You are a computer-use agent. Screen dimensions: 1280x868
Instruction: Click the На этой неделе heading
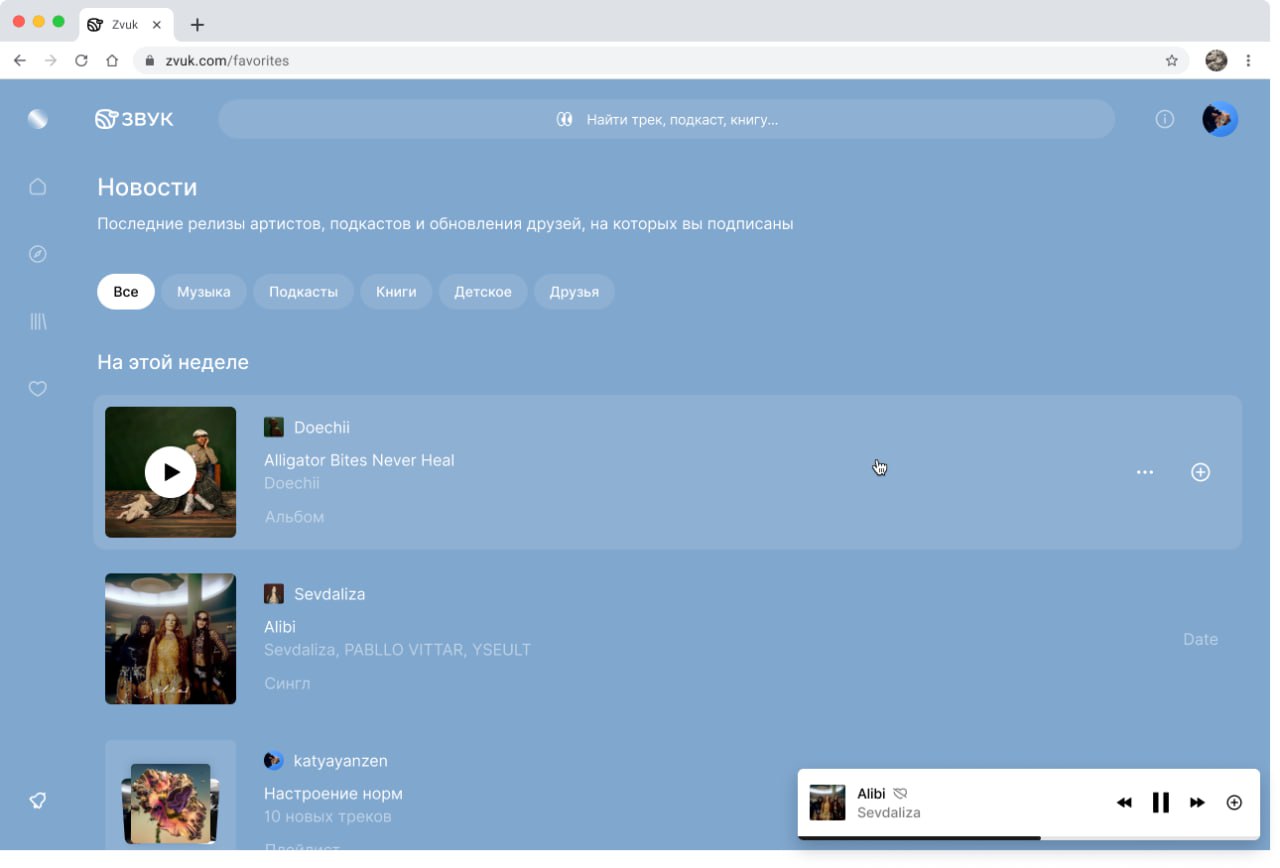[x=173, y=362]
